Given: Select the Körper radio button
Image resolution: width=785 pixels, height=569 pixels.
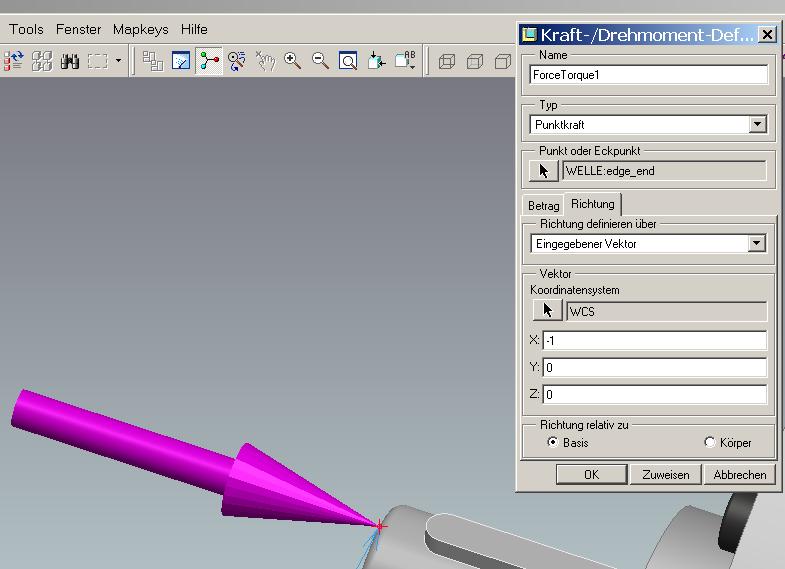Looking at the screenshot, I should pos(710,442).
